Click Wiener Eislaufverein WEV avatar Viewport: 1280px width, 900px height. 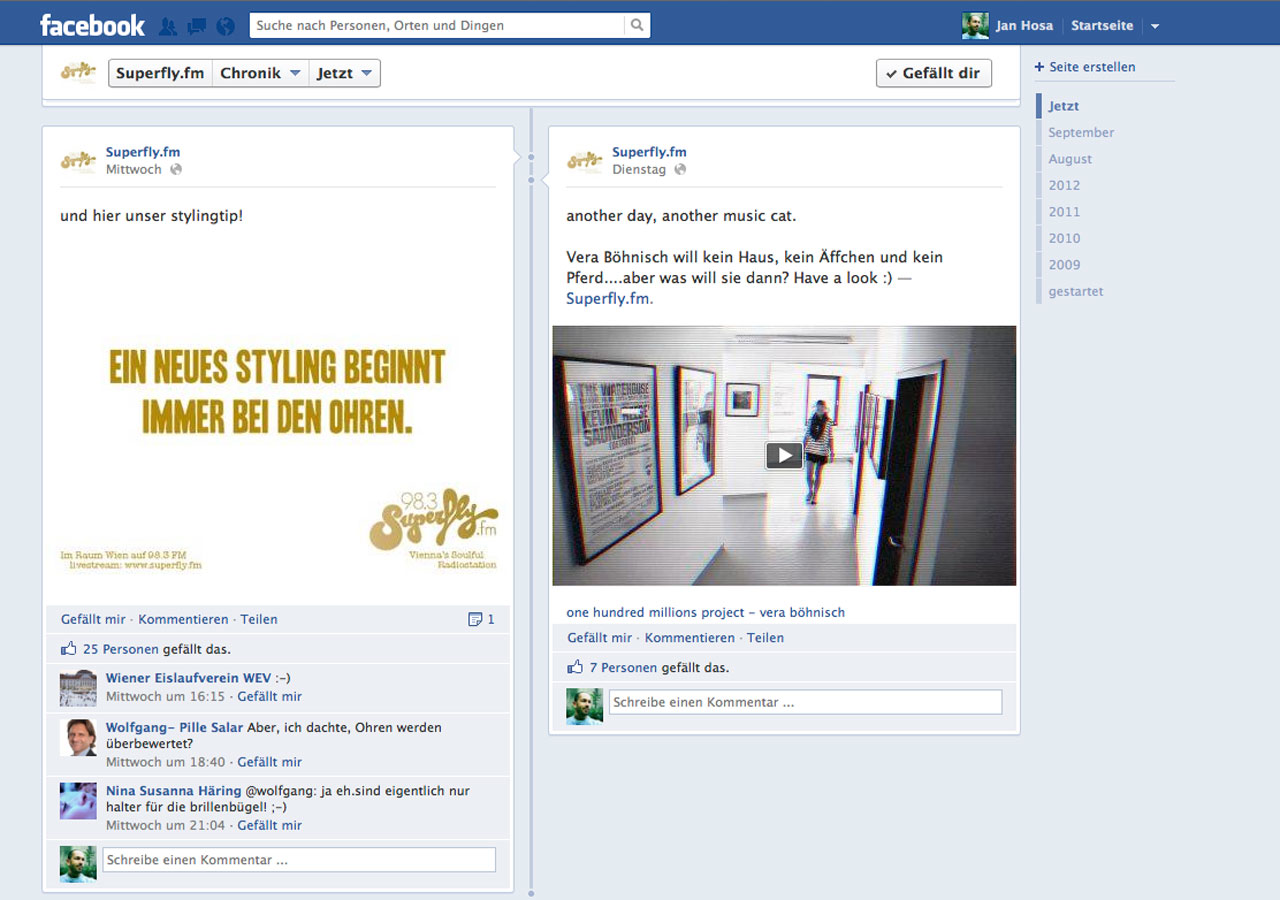[x=78, y=688]
